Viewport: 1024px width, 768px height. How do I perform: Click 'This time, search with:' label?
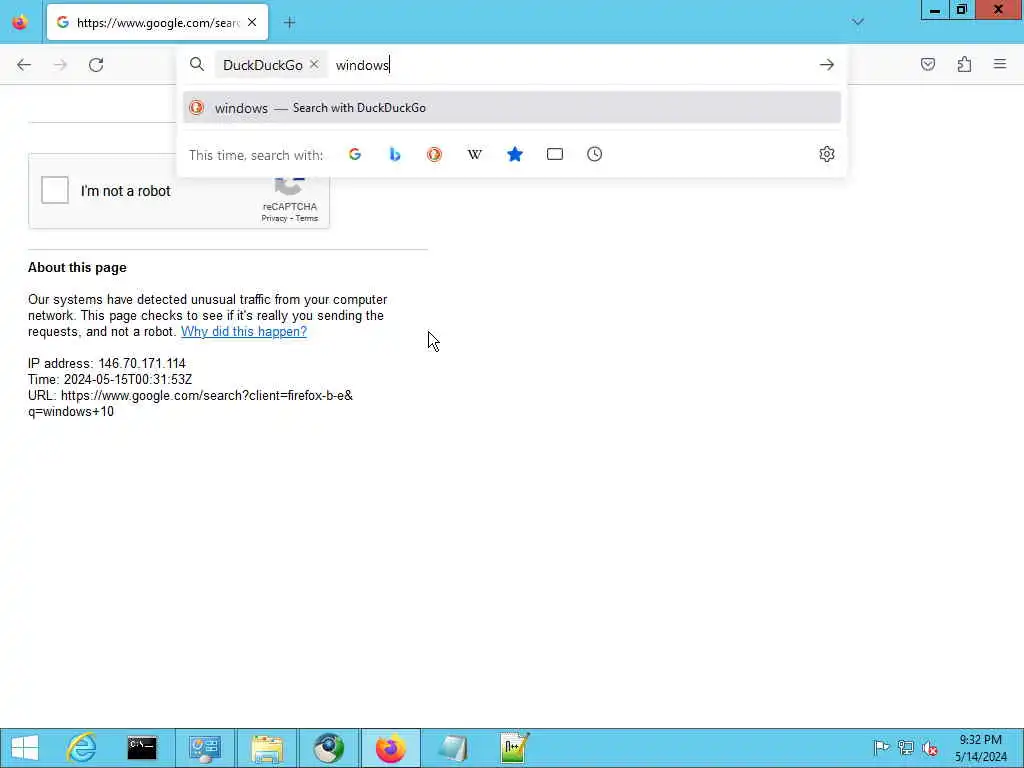(x=256, y=155)
